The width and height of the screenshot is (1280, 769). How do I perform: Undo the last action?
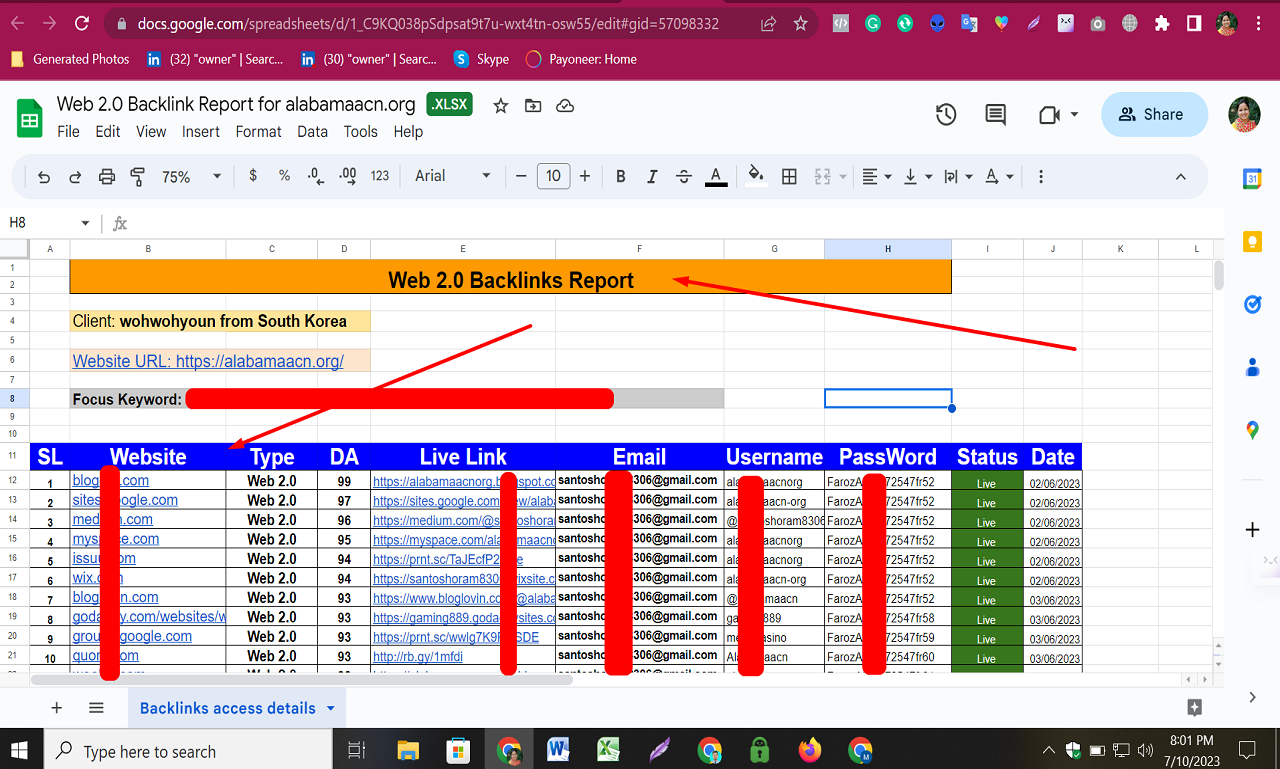click(x=43, y=176)
